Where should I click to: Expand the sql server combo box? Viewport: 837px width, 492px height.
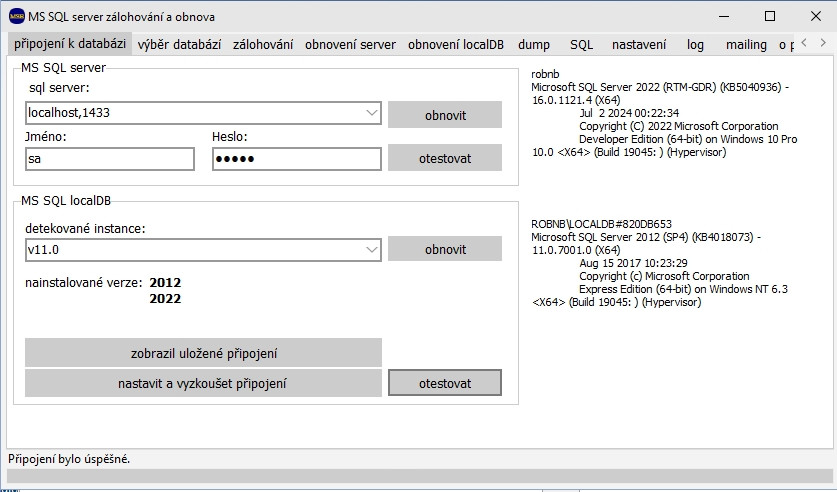click(x=372, y=113)
